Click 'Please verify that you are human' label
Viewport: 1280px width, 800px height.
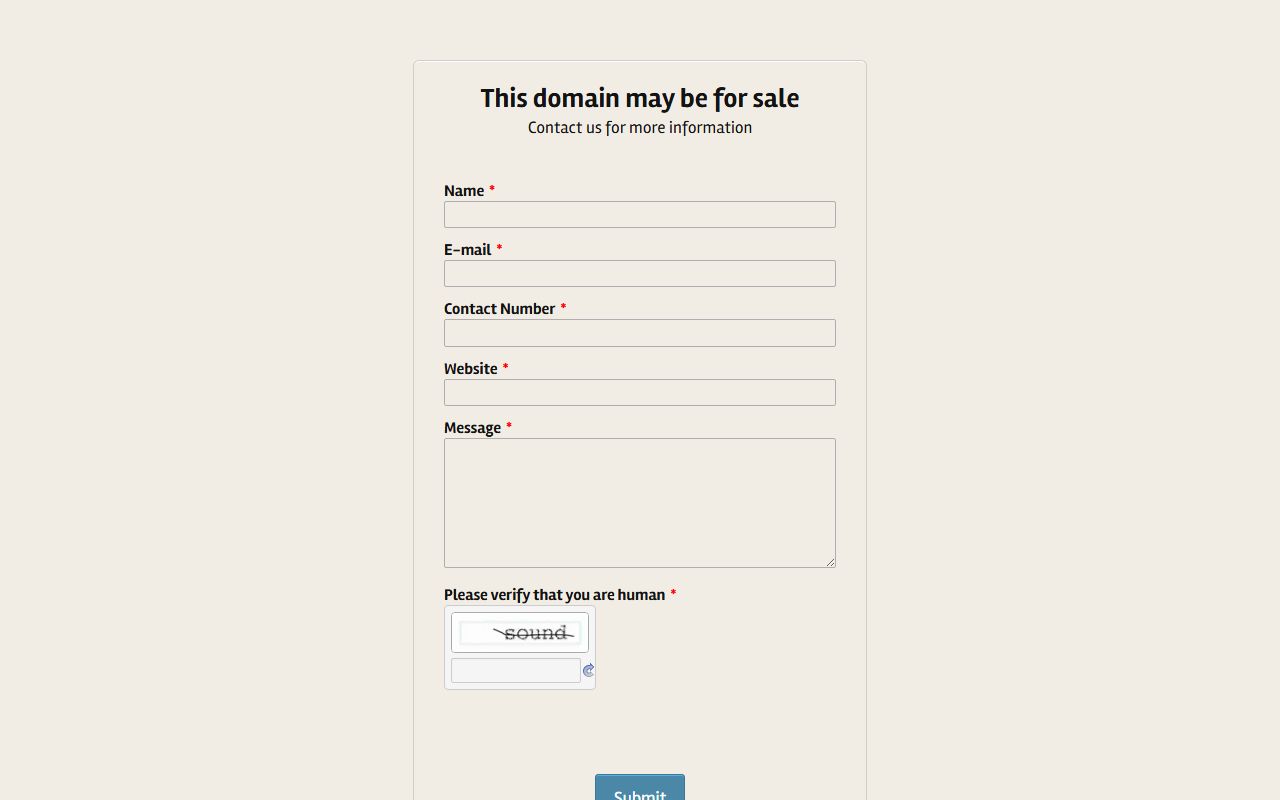(x=554, y=595)
